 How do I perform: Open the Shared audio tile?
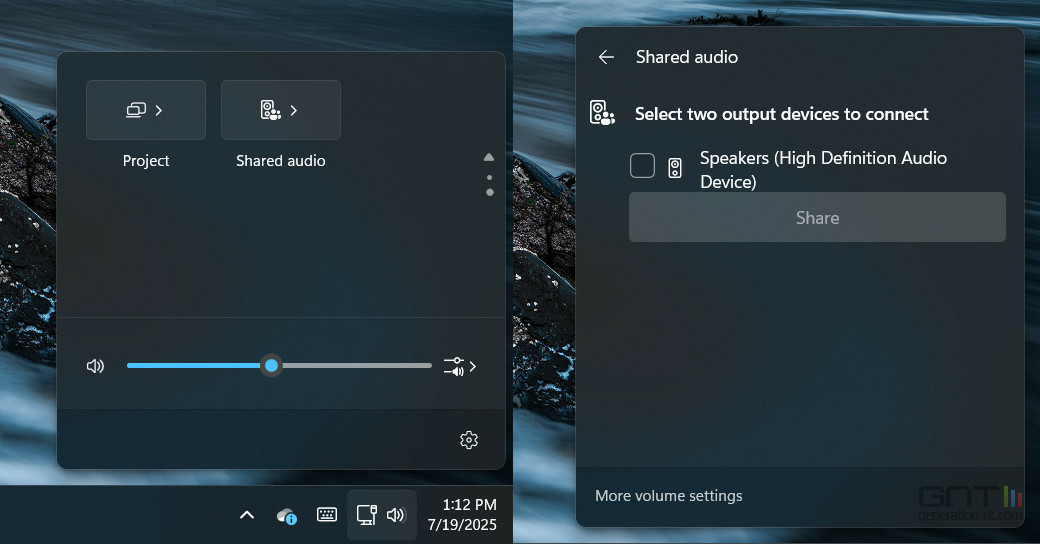click(x=281, y=110)
